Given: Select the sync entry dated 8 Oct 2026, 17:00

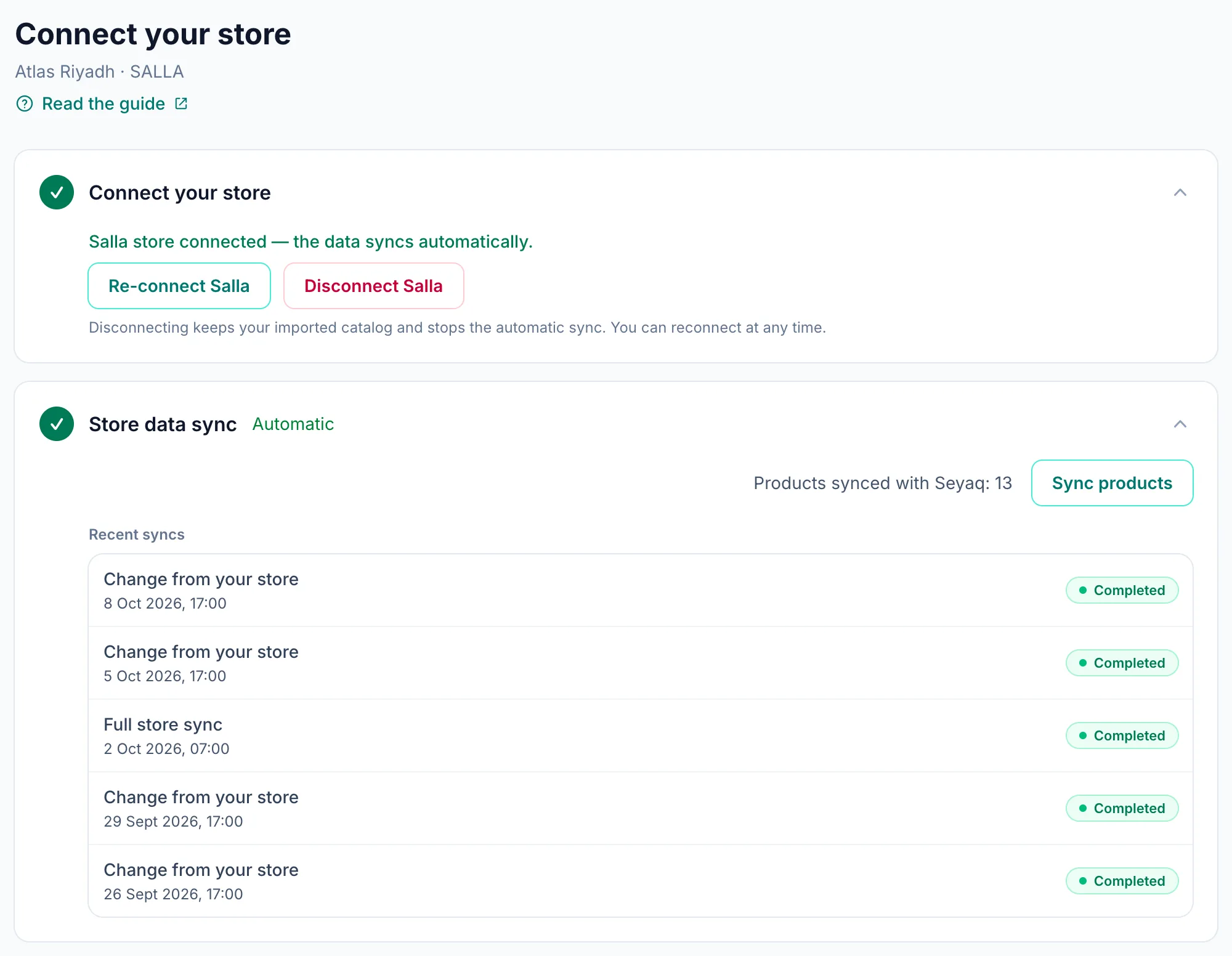Looking at the screenshot, I should pyautogui.click(x=641, y=590).
